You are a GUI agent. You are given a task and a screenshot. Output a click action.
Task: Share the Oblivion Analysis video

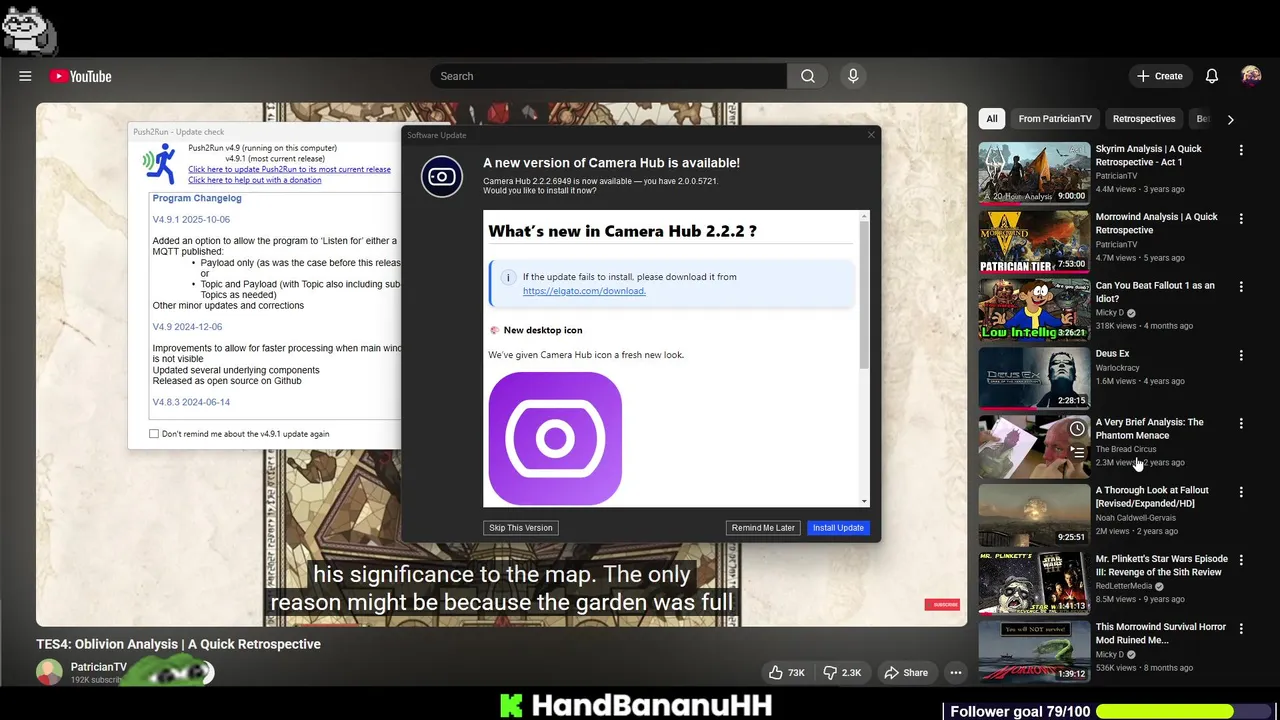tap(906, 673)
